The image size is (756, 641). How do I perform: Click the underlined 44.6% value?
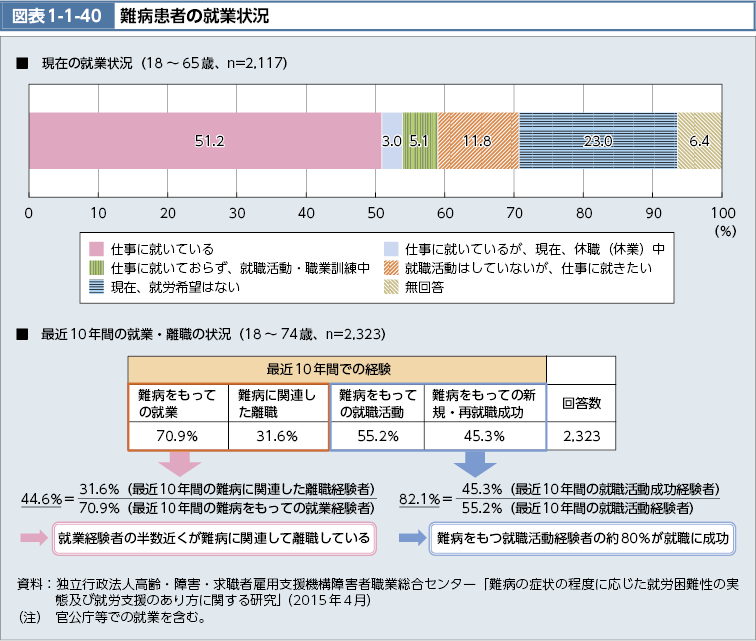click(x=42, y=498)
